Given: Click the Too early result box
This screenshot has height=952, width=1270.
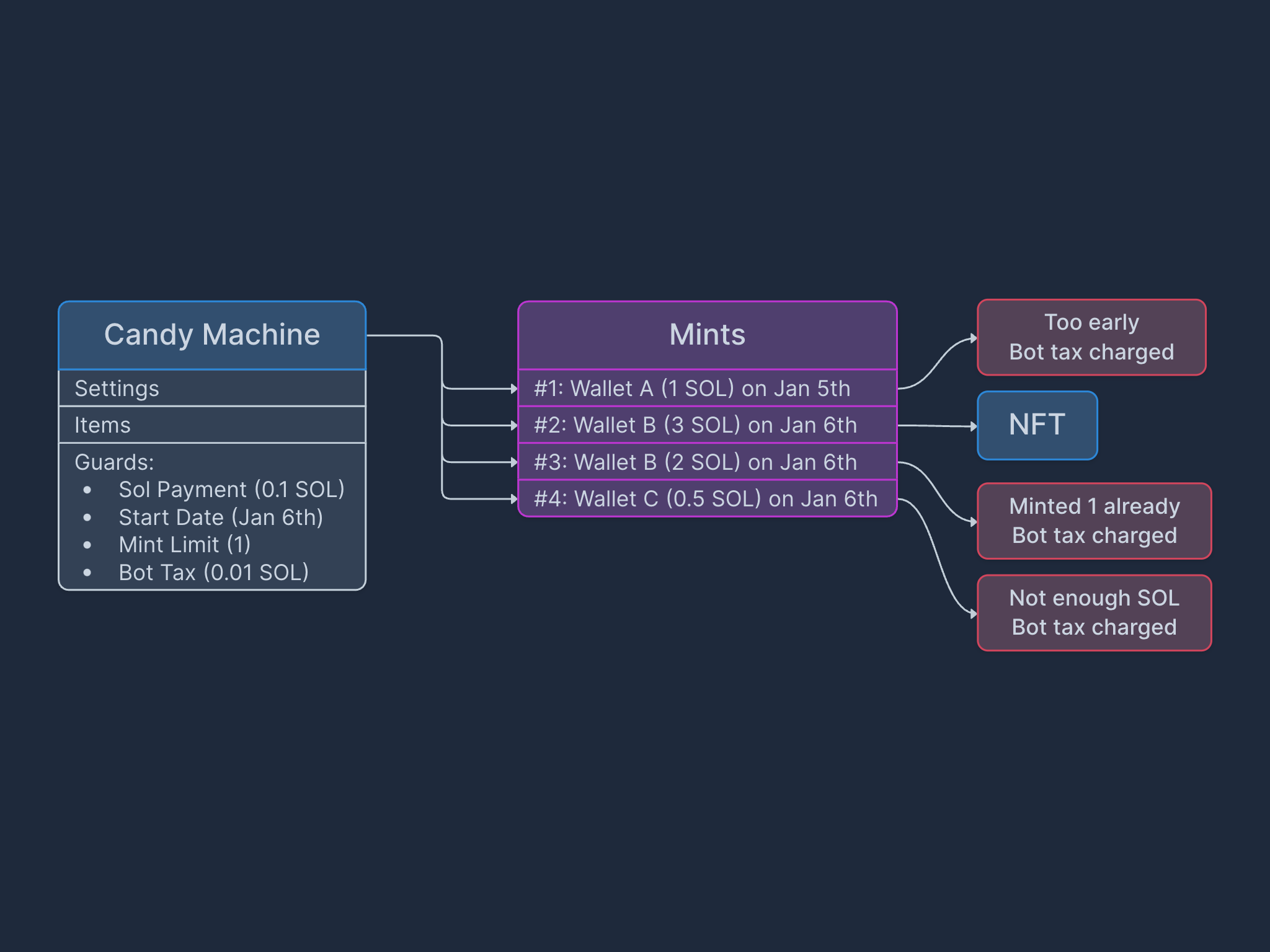Looking at the screenshot, I should [1091, 338].
